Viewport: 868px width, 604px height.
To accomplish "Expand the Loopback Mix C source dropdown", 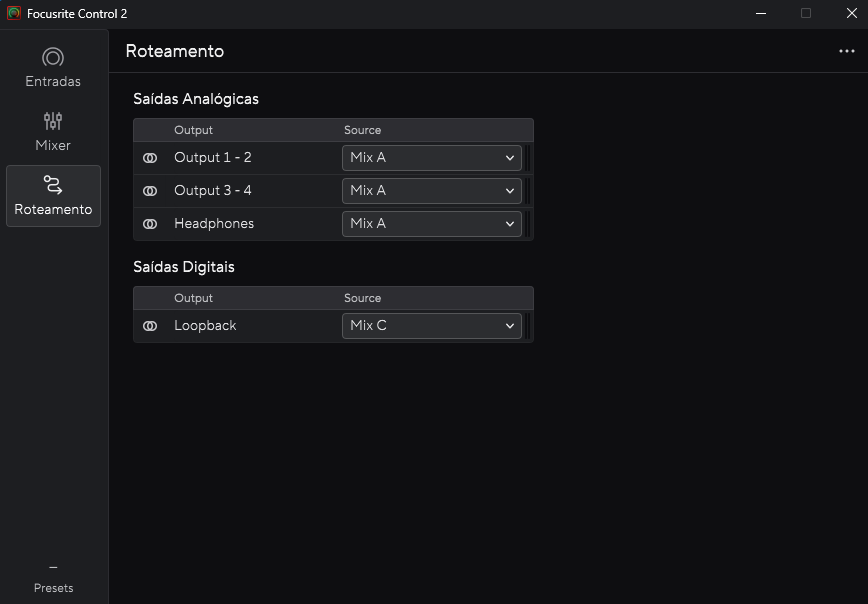I will click(432, 326).
